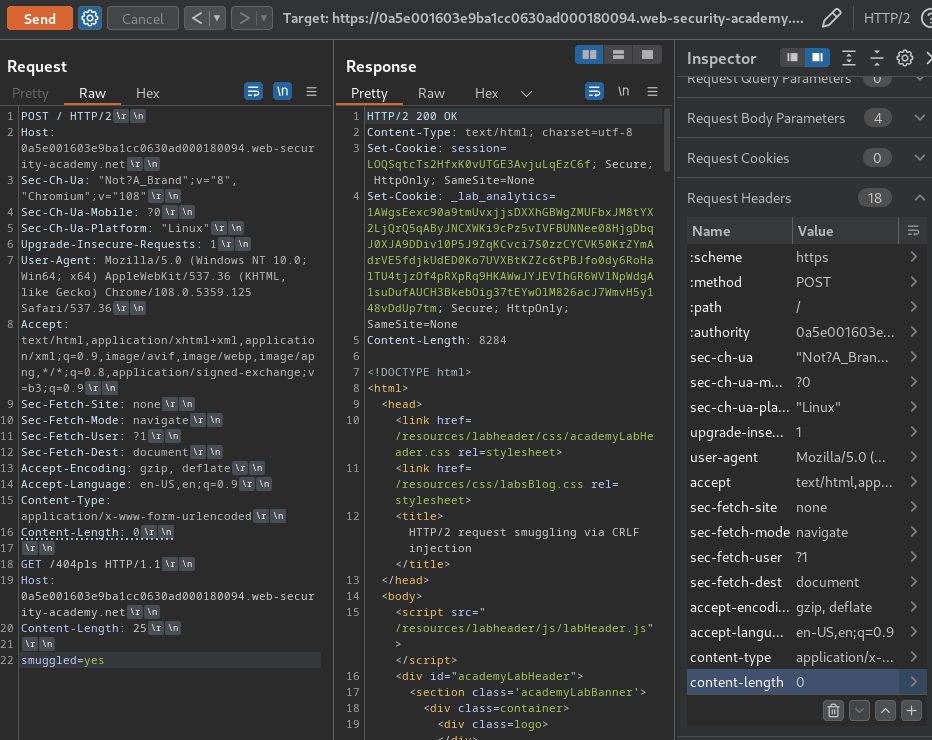Add new header plus icon
This screenshot has height=740, width=932.
point(911,710)
